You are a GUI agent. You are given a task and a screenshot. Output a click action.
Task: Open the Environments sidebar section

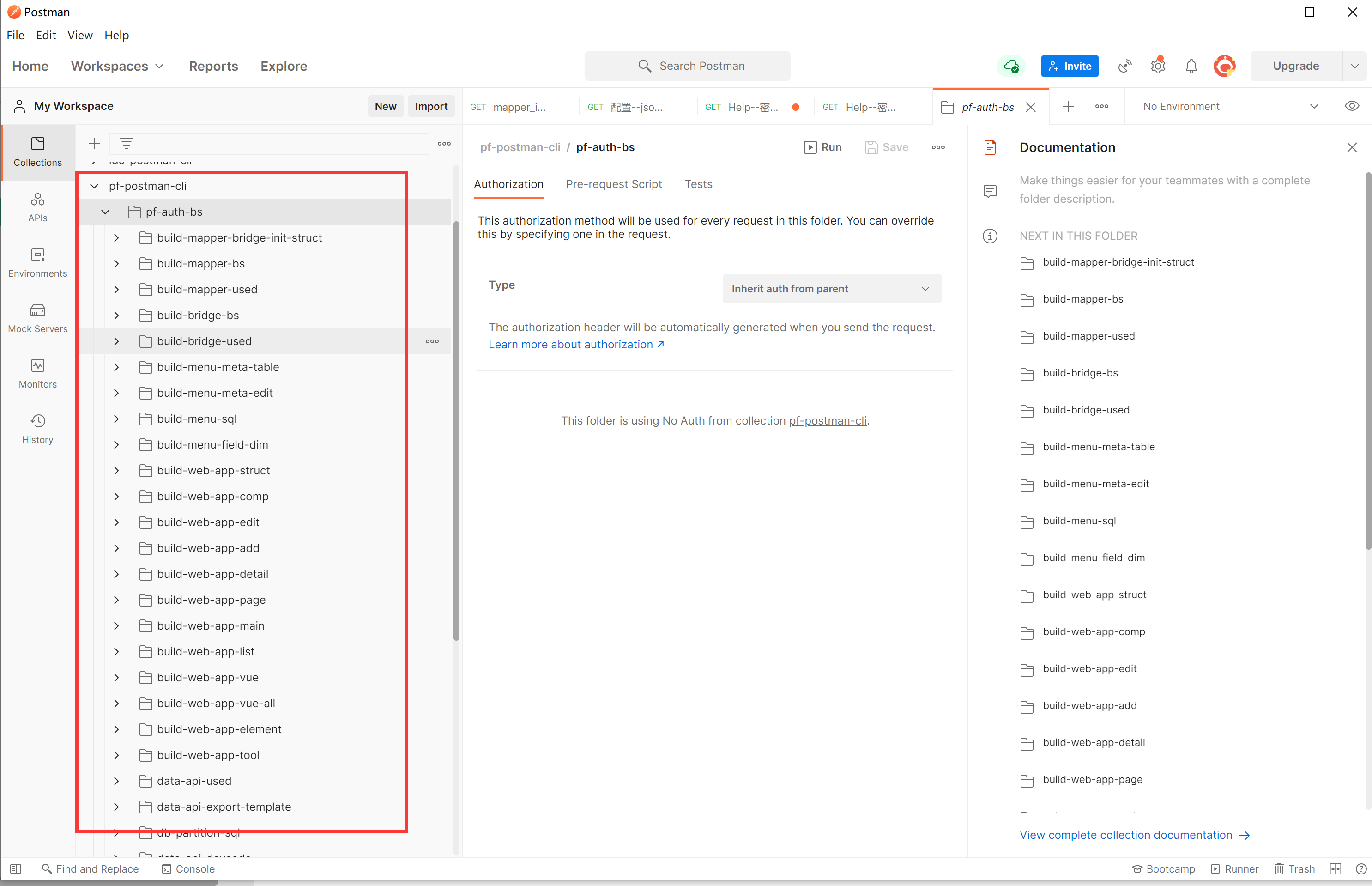click(37, 262)
